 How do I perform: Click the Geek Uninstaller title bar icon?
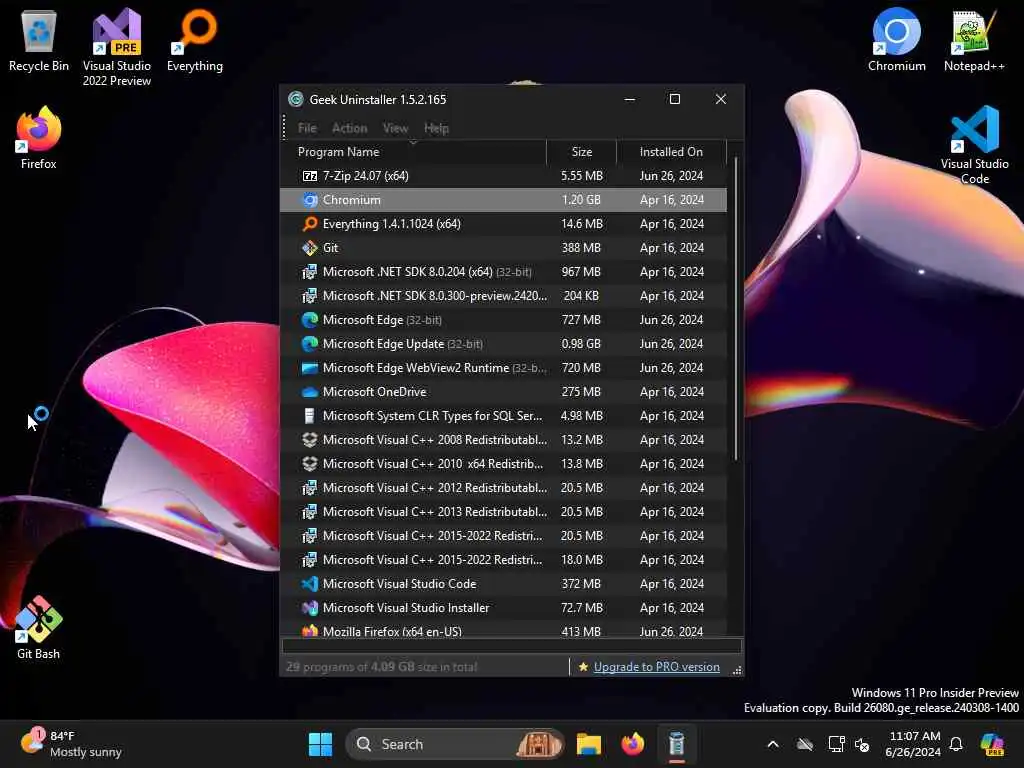tap(296, 99)
